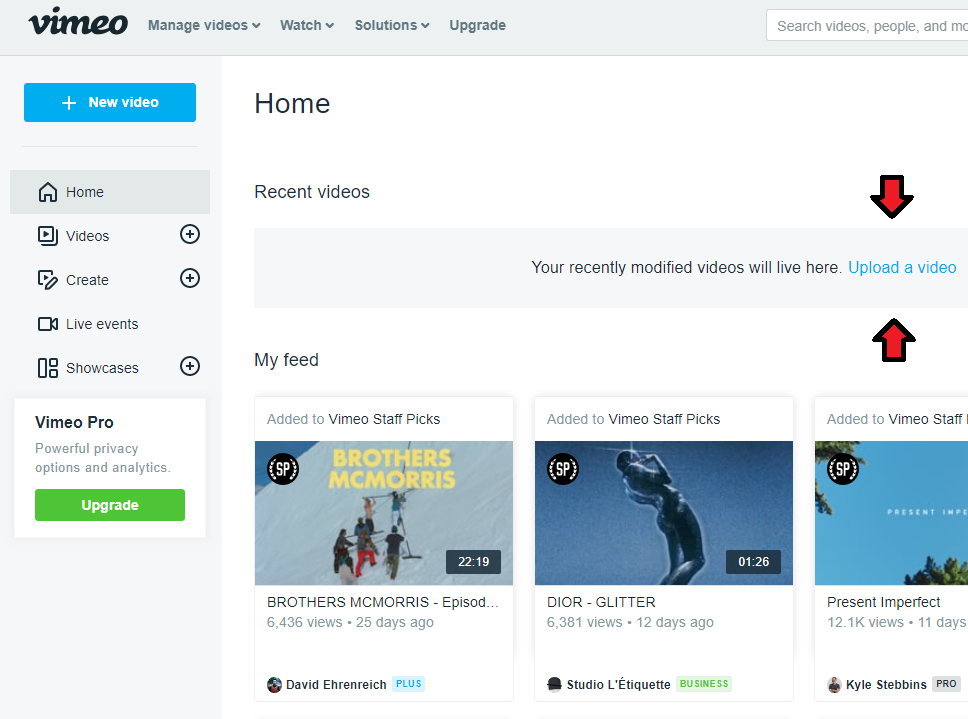Click Staff Pick badge on DIOR GLITTER thumbnail

click(x=563, y=469)
